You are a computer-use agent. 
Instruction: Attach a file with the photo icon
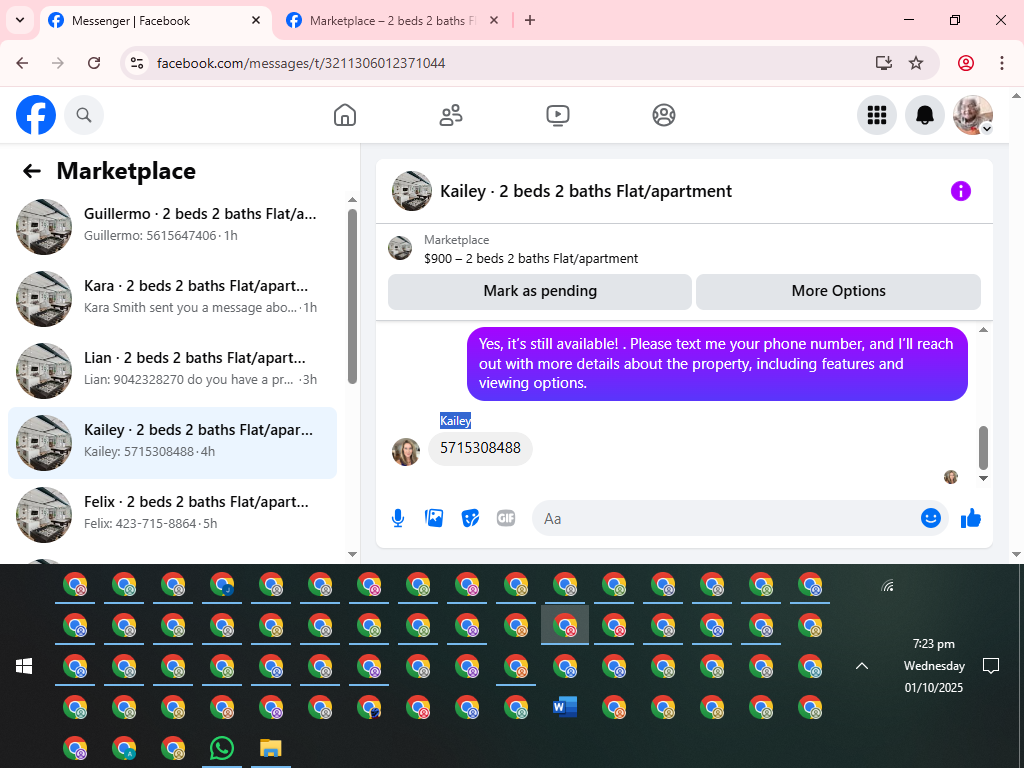(434, 519)
